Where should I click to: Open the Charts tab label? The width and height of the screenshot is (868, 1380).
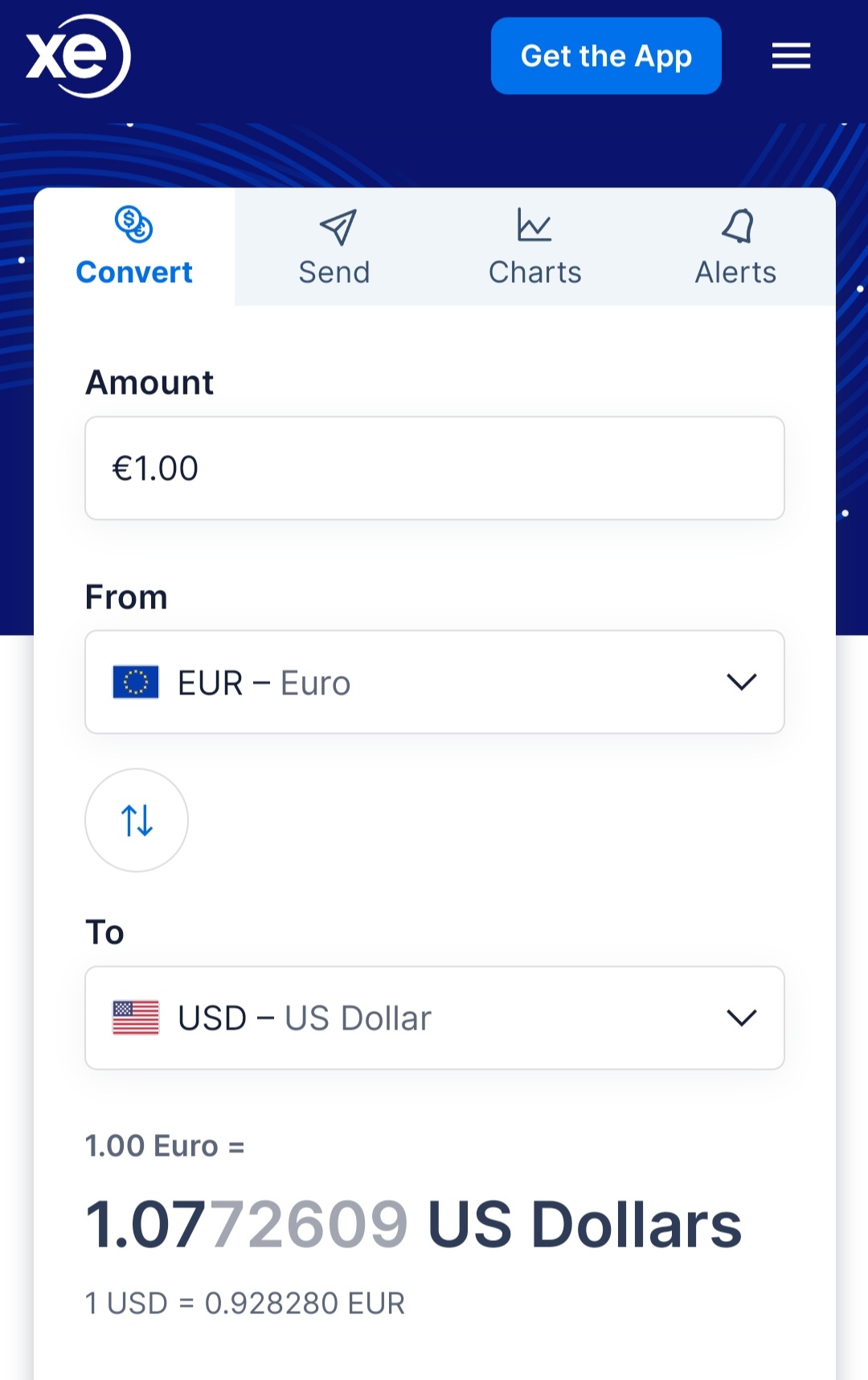coord(534,272)
